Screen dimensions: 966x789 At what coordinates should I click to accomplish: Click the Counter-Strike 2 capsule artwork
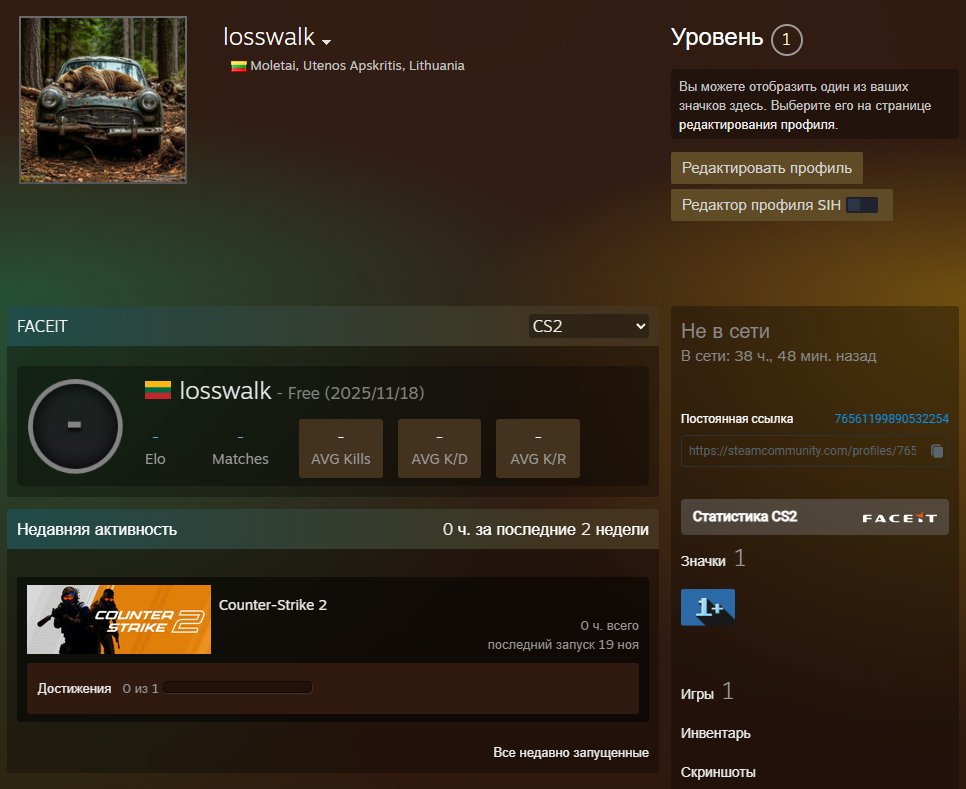coord(118,619)
